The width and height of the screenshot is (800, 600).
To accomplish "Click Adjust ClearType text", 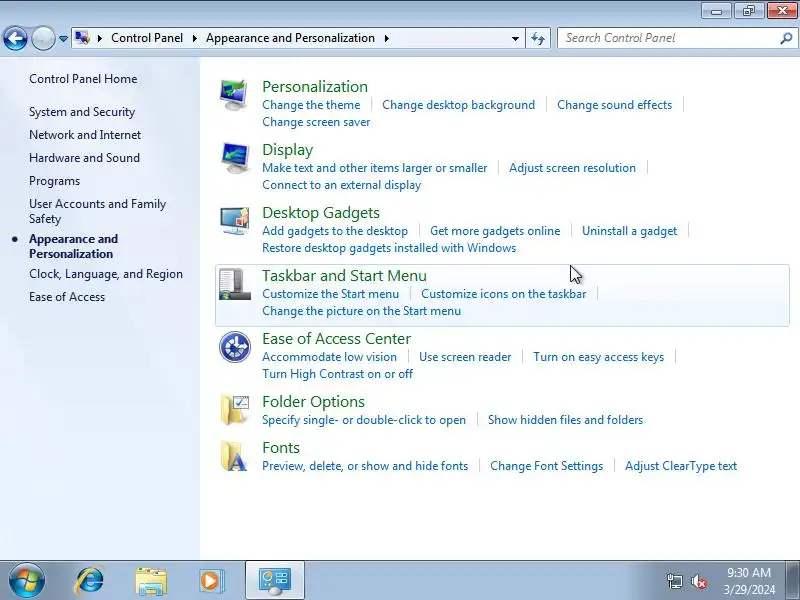I will pyautogui.click(x=681, y=466).
